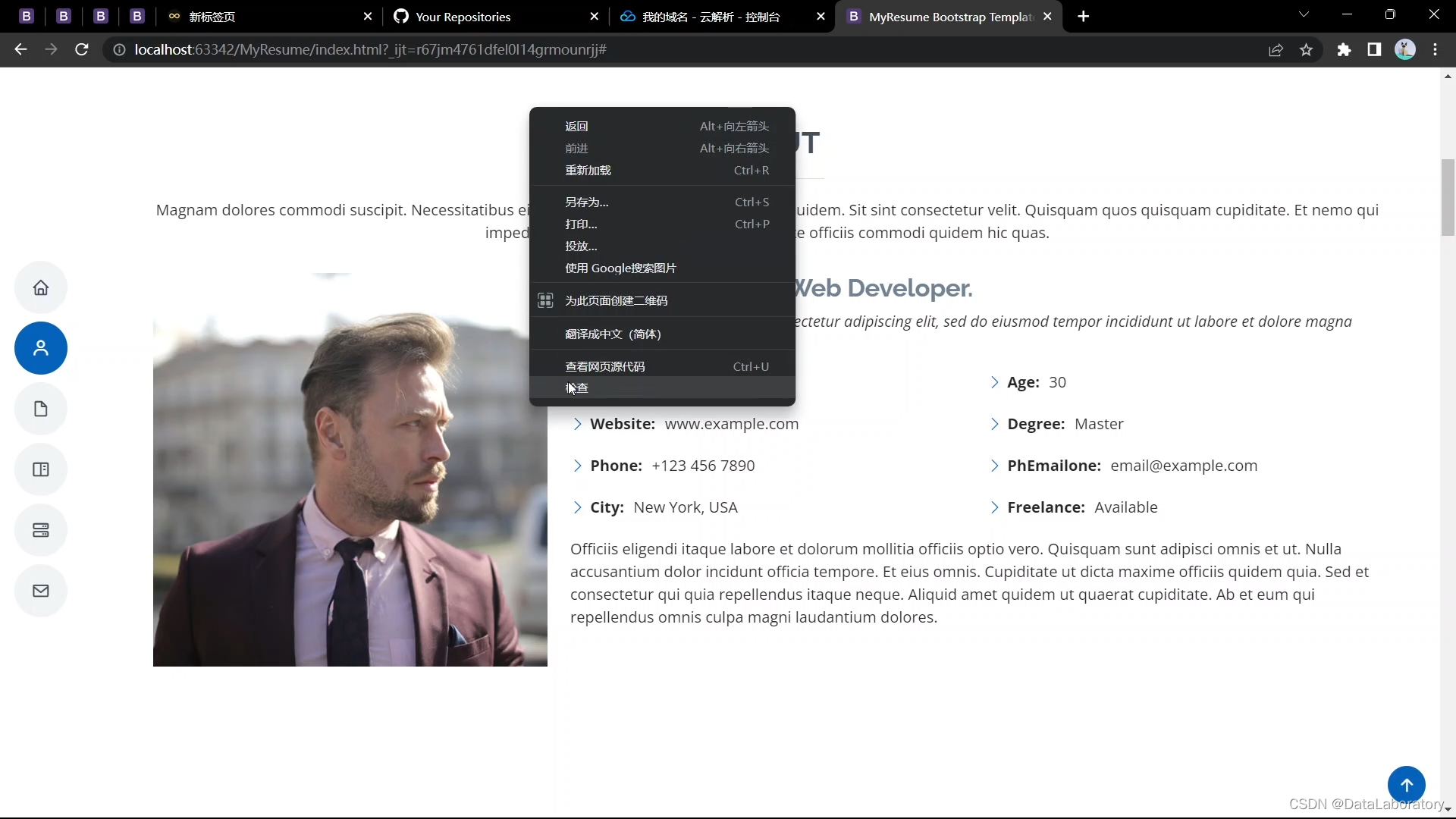Select 检查 (Inspect) in context menu

coord(578,388)
